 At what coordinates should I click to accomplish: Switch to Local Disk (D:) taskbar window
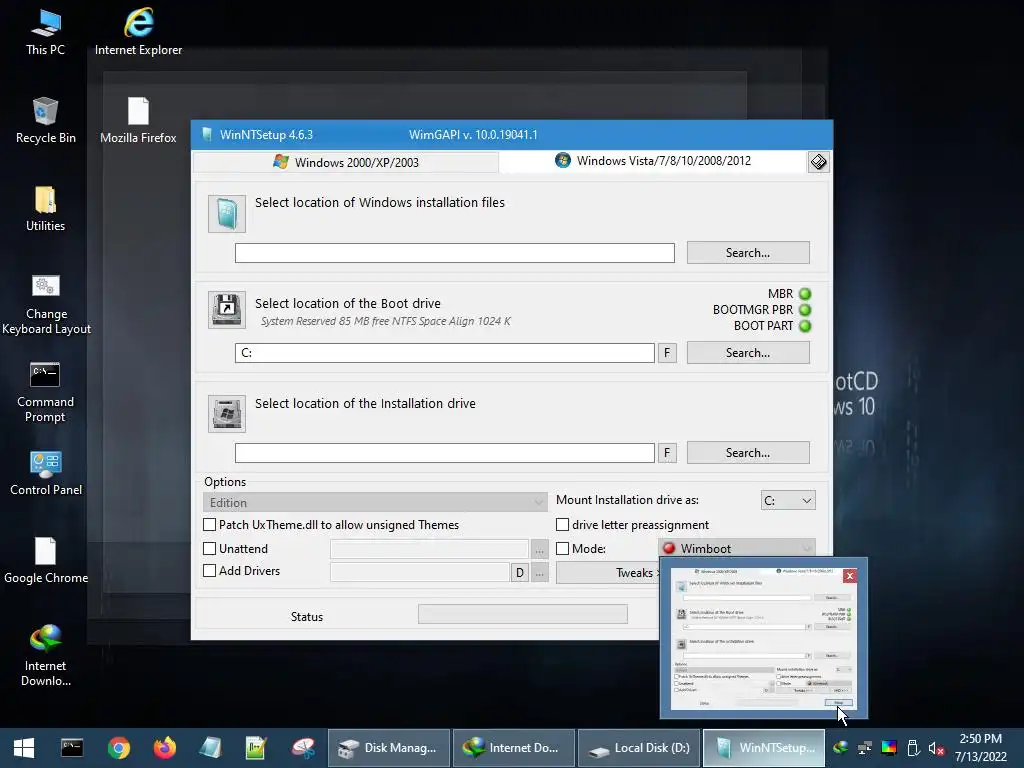tap(639, 748)
